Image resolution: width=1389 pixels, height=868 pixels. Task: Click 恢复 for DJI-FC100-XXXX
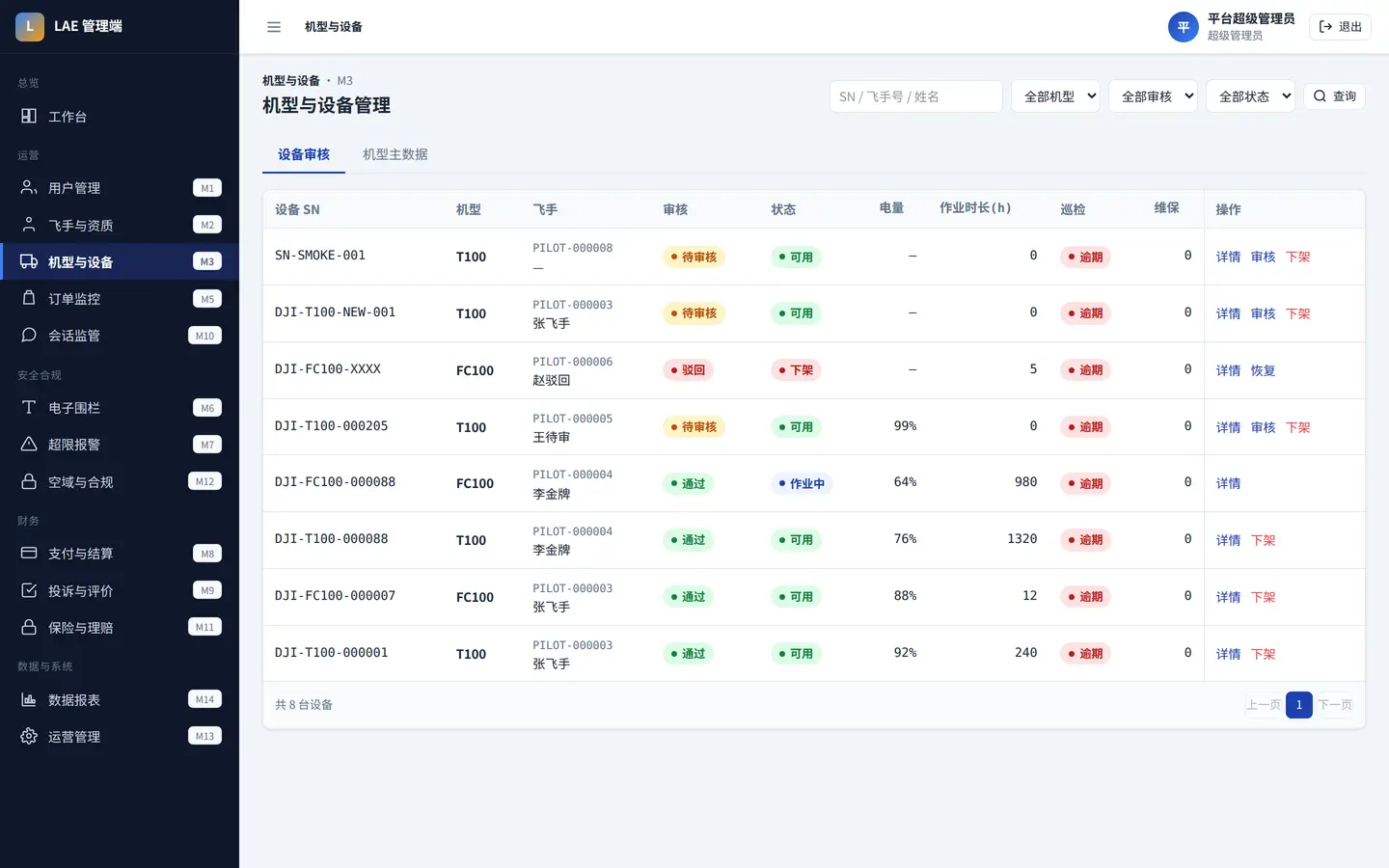pos(1263,370)
